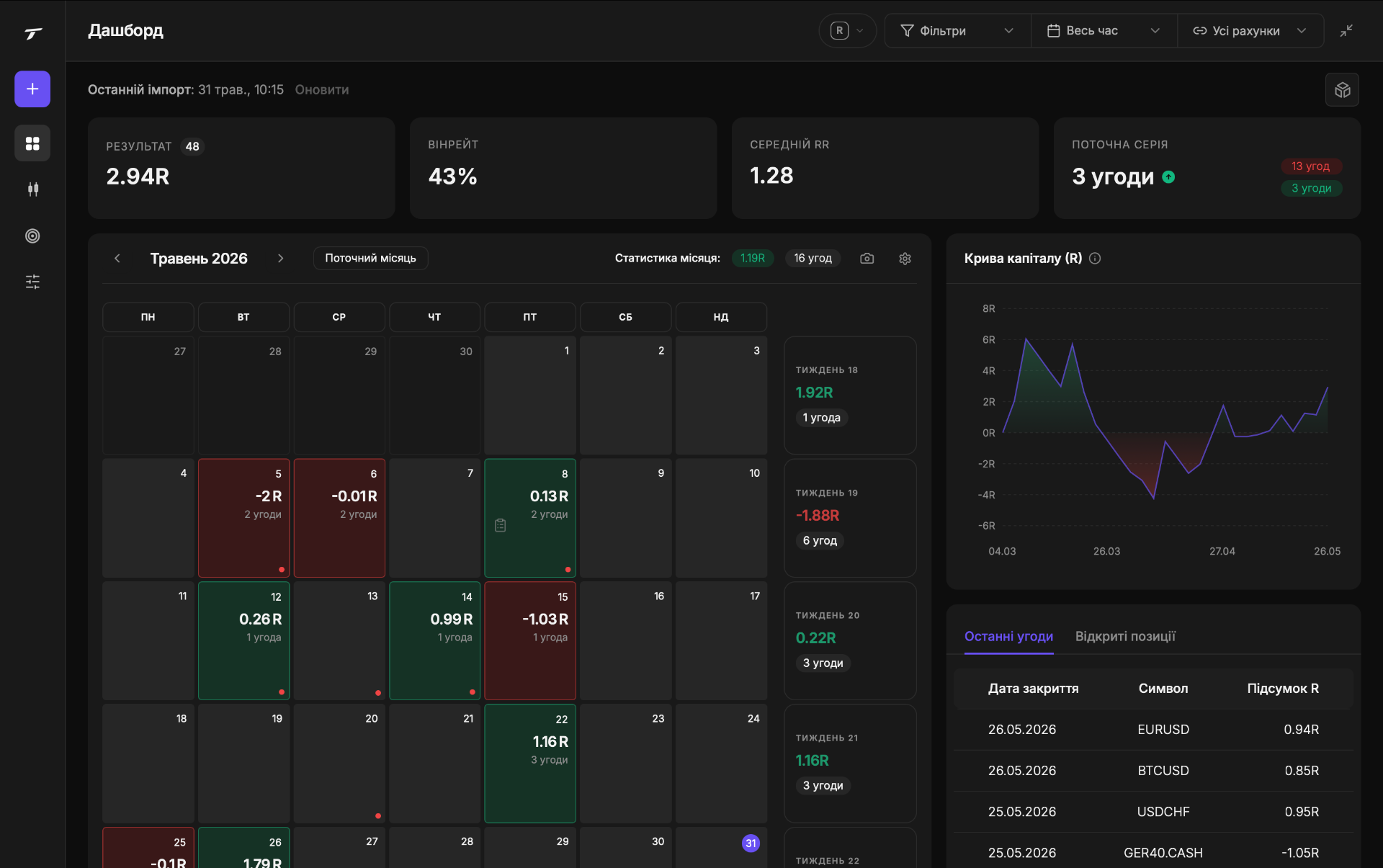The height and width of the screenshot is (868, 1383).
Task: Click the Оновити import link
Action: (x=322, y=89)
